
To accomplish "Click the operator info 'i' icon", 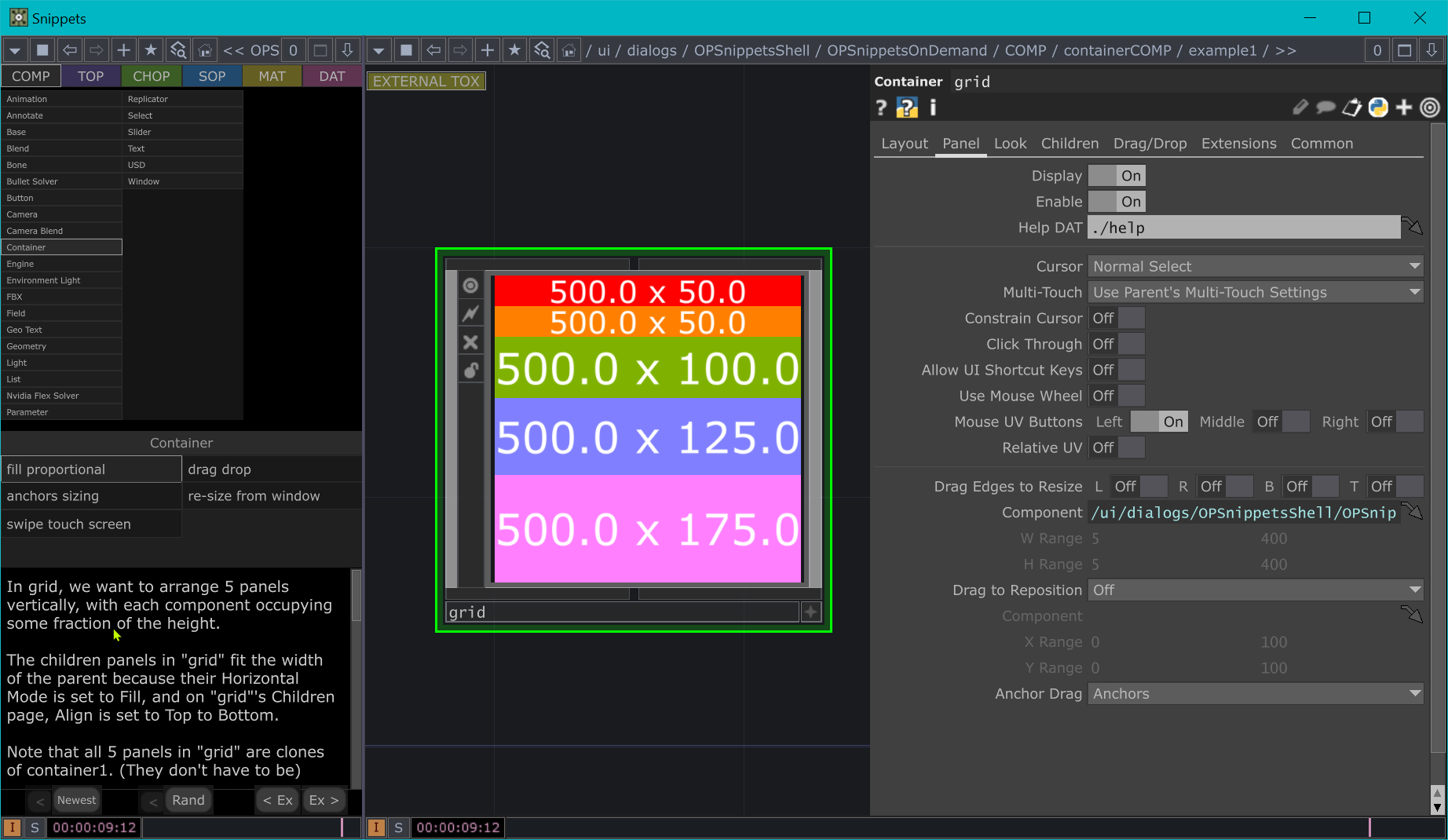I will (933, 108).
